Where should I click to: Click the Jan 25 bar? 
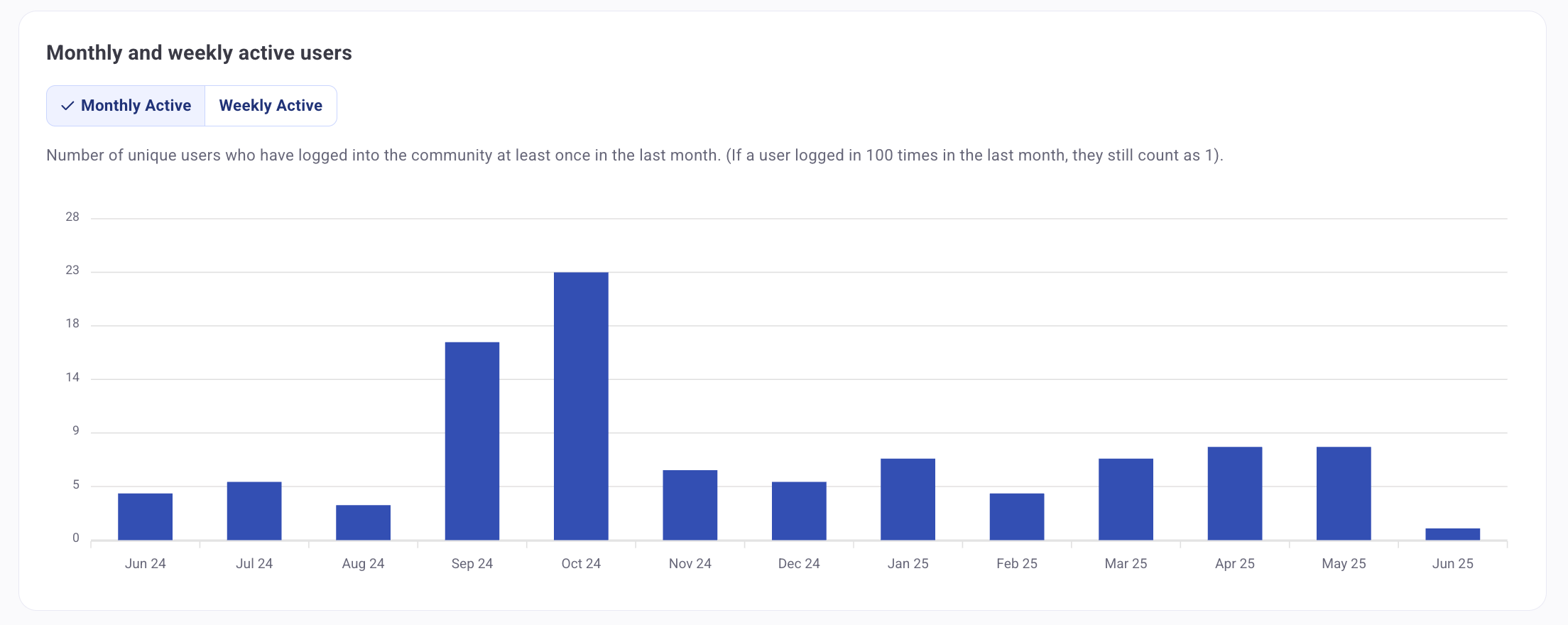tap(908, 499)
